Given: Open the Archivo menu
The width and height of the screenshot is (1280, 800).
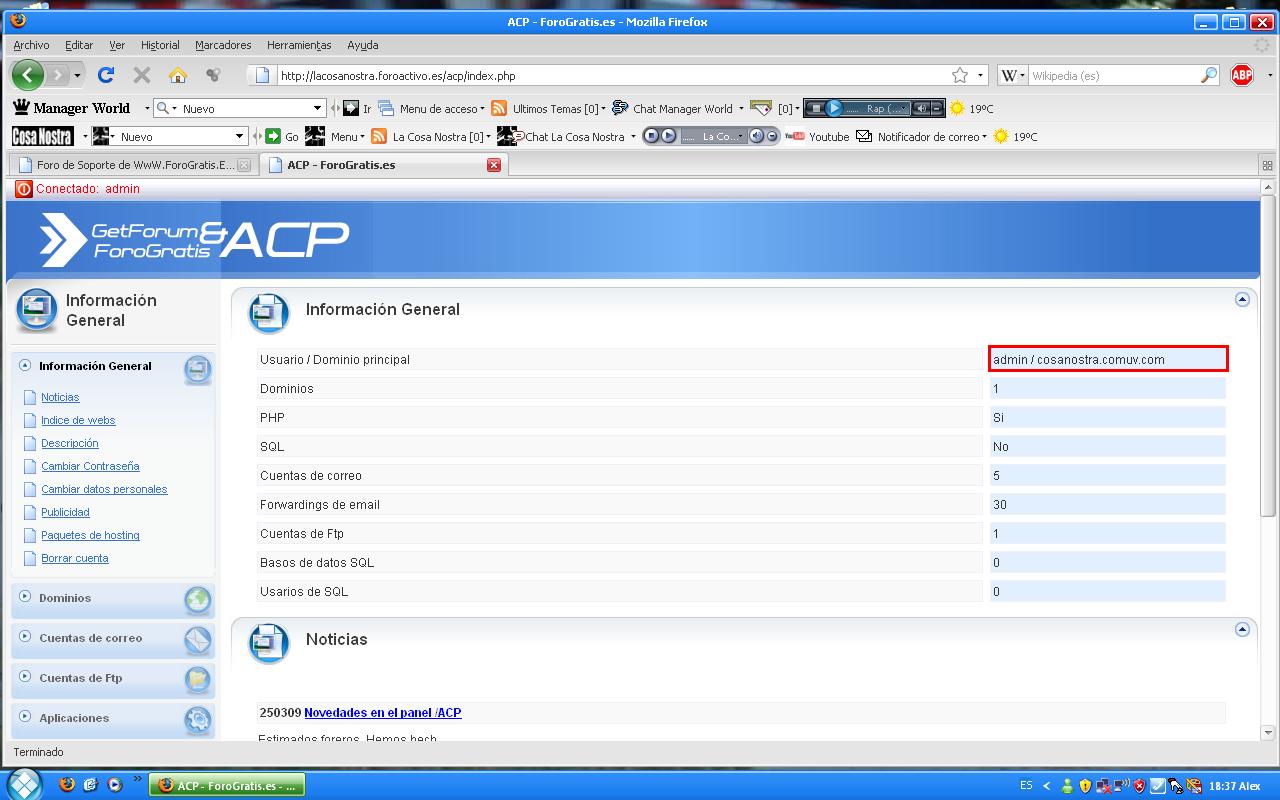Looking at the screenshot, I should (31, 45).
